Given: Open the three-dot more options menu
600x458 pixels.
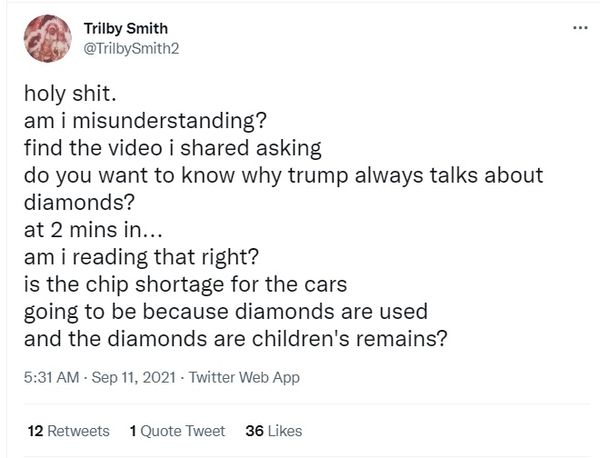Looking at the screenshot, I should [x=580, y=28].
